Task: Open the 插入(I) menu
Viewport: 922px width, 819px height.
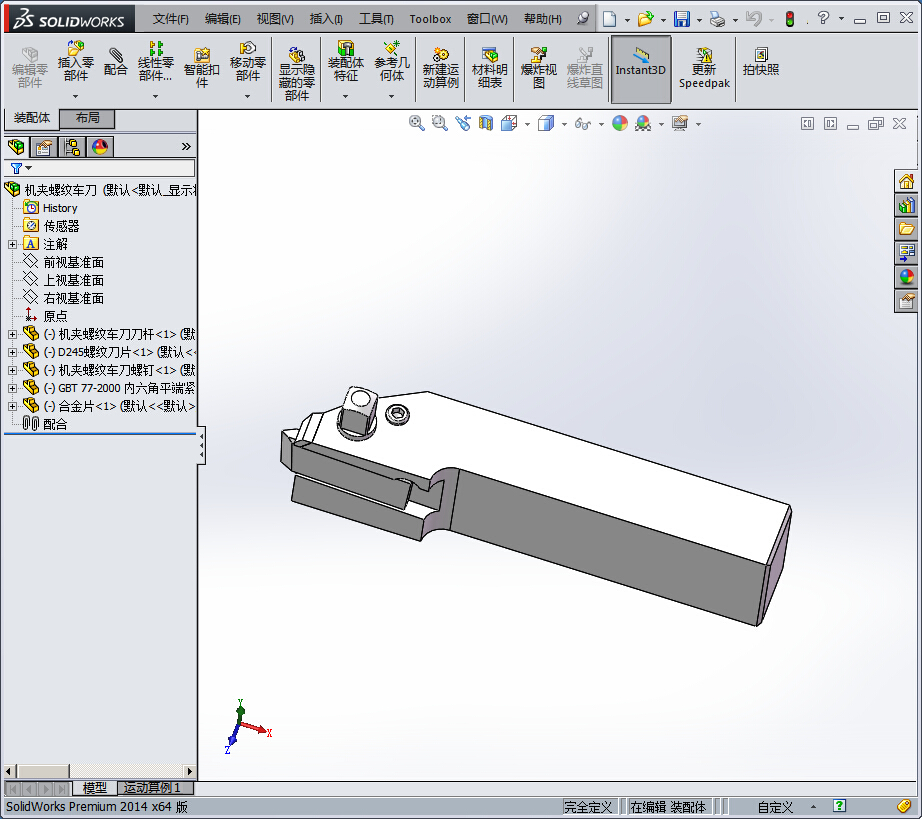Action: pyautogui.click(x=326, y=19)
